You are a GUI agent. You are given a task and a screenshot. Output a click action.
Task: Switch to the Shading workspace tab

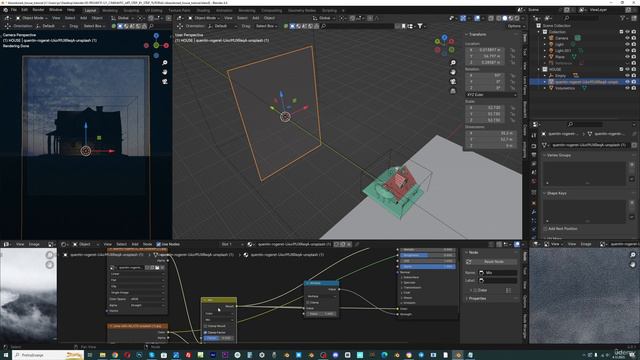coord(203,10)
